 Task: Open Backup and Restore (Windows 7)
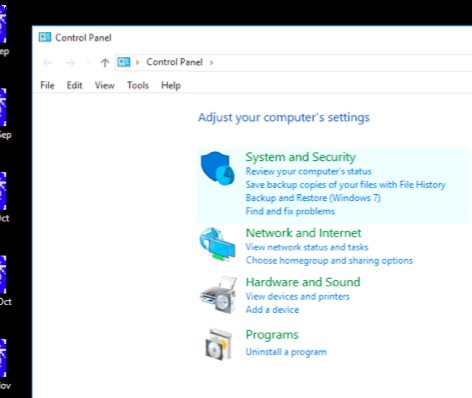point(313,198)
